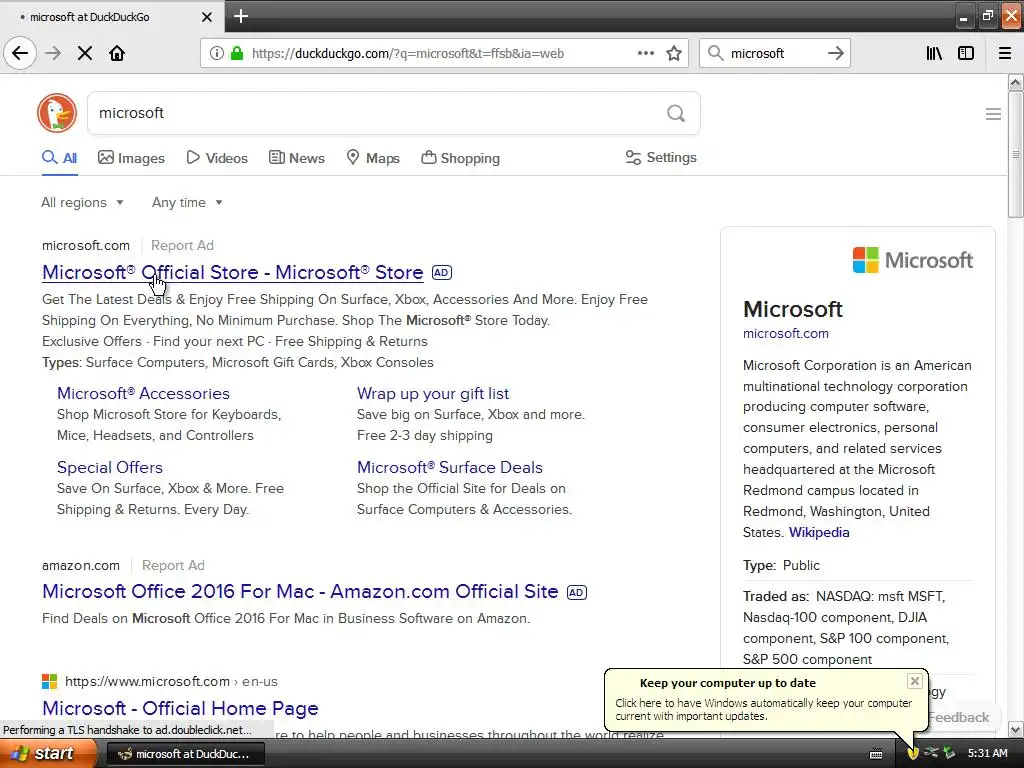This screenshot has width=1024, height=768.
Task: Open page actions three-dot menu
Action: pos(645,53)
